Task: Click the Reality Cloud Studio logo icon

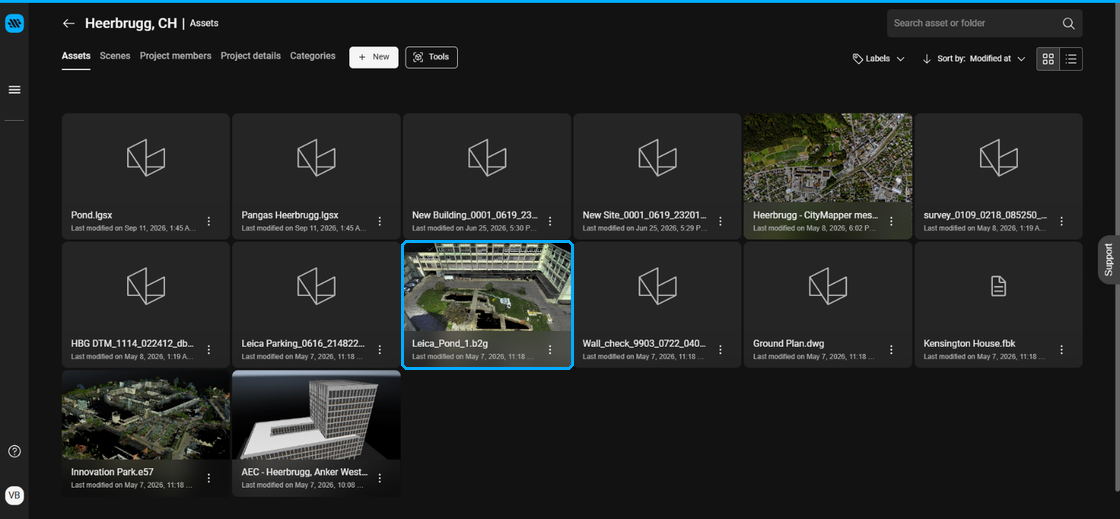Action: click(14, 24)
